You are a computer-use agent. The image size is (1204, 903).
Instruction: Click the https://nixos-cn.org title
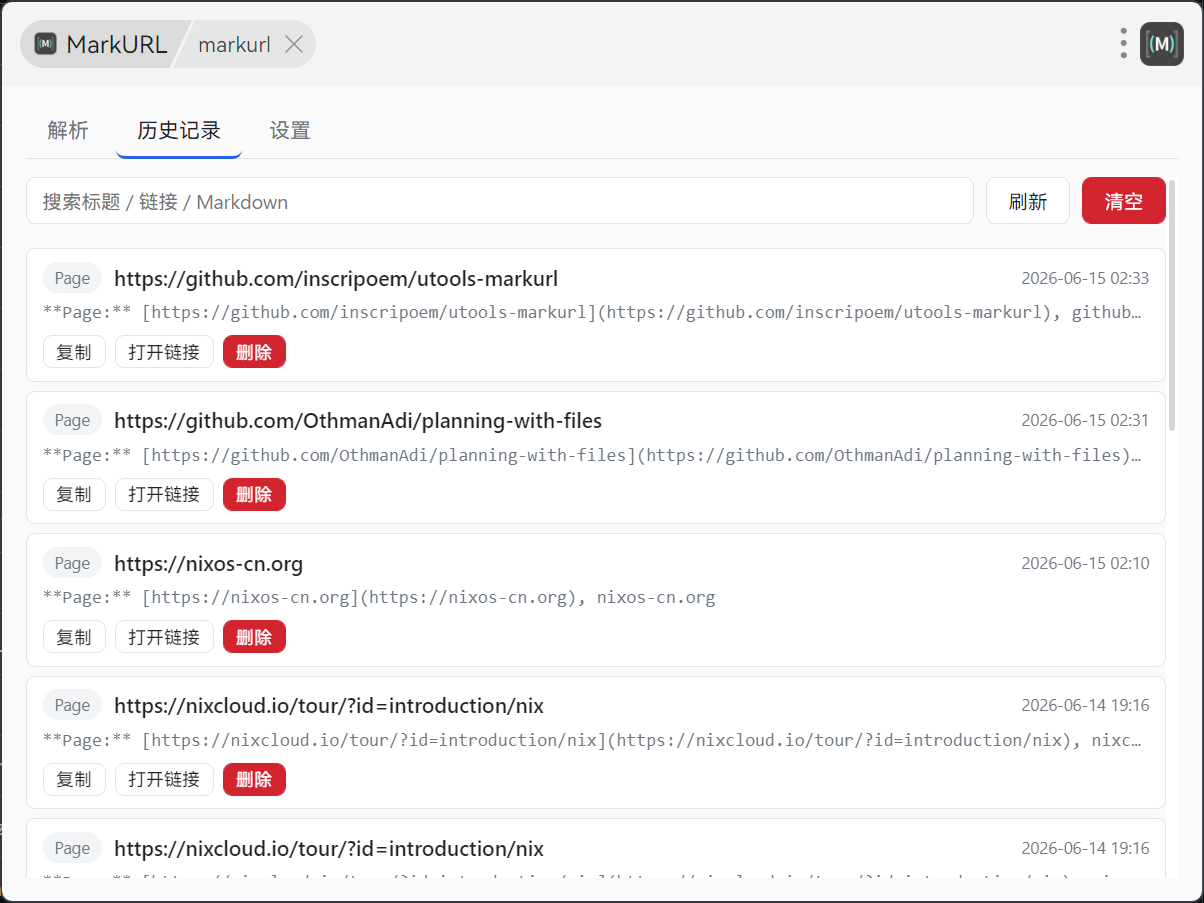tap(208, 563)
